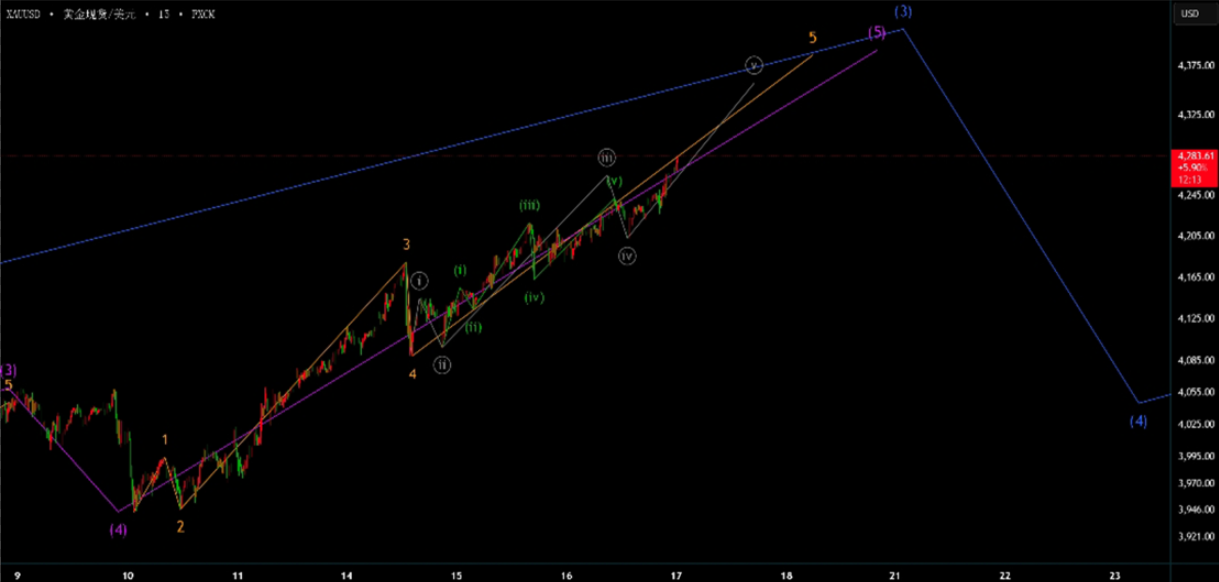Screen dimensions: 1219x582
Task: Click the circled v wave marker
Action: tap(754, 66)
